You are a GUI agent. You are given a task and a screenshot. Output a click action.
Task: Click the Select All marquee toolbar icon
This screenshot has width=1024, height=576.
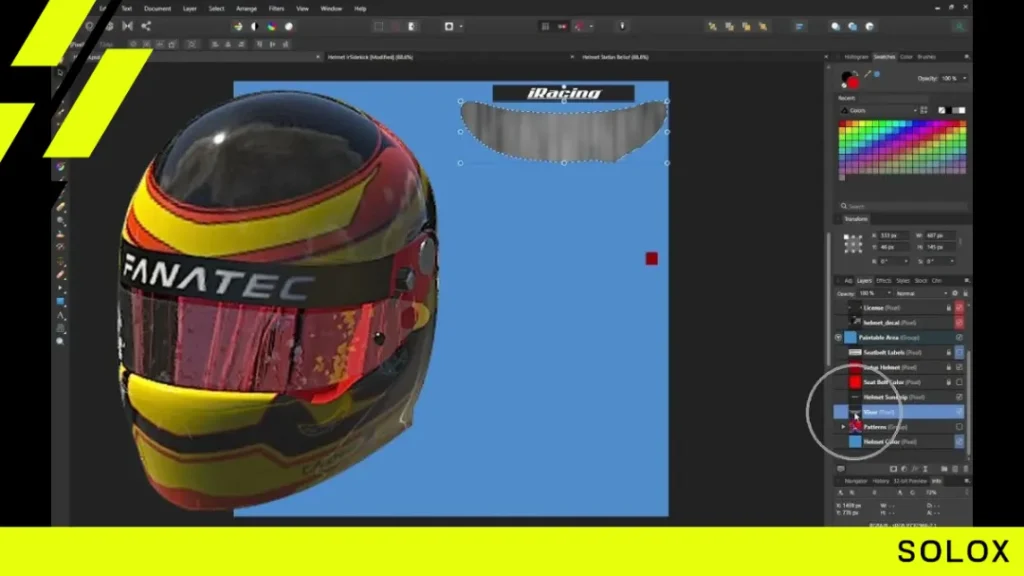click(379, 27)
